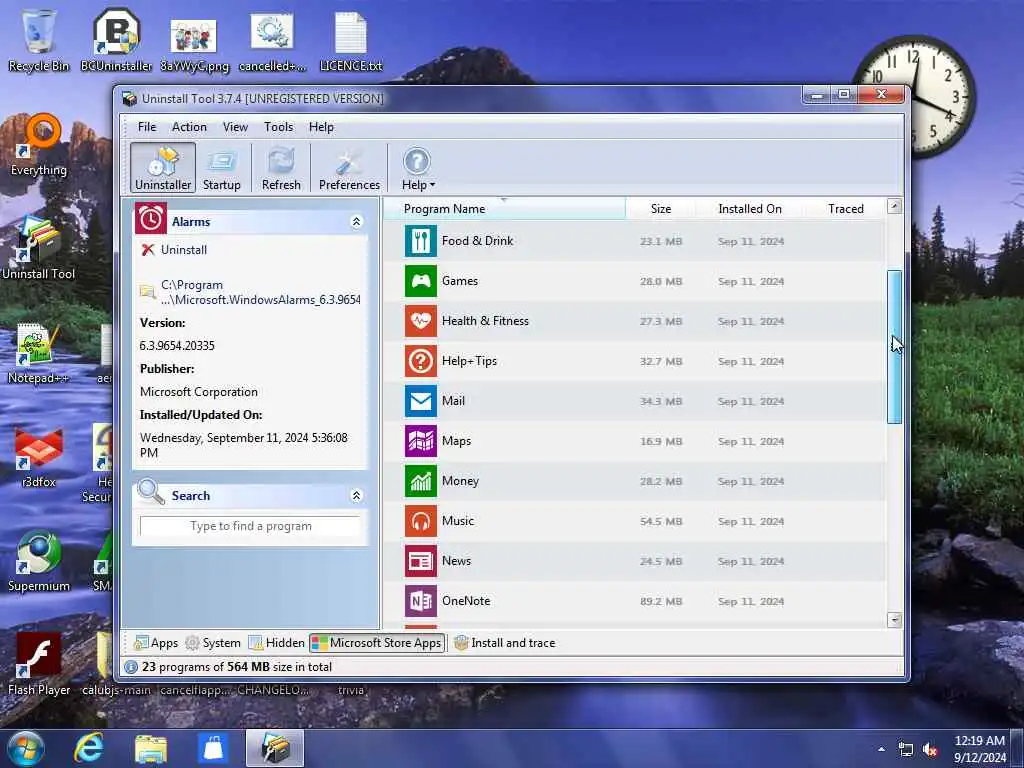Sort list by Installed On column
Viewport: 1024px width, 768px height.
pyautogui.click(x=750, y=208)
